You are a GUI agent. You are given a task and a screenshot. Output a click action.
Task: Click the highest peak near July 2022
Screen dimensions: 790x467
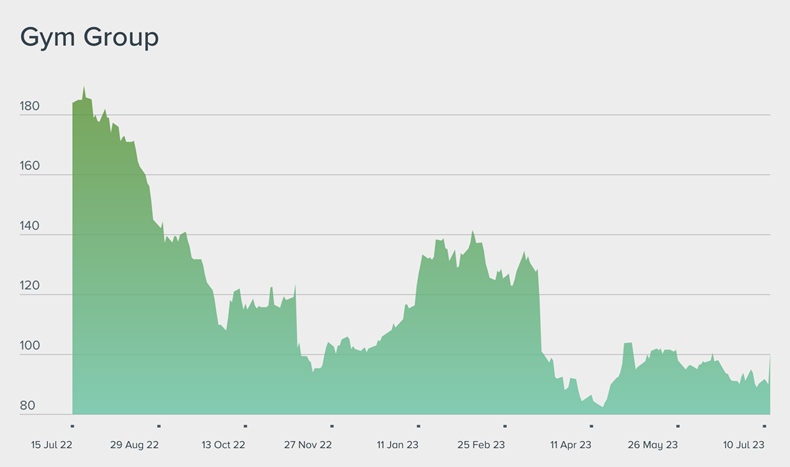tap(84, 87)
